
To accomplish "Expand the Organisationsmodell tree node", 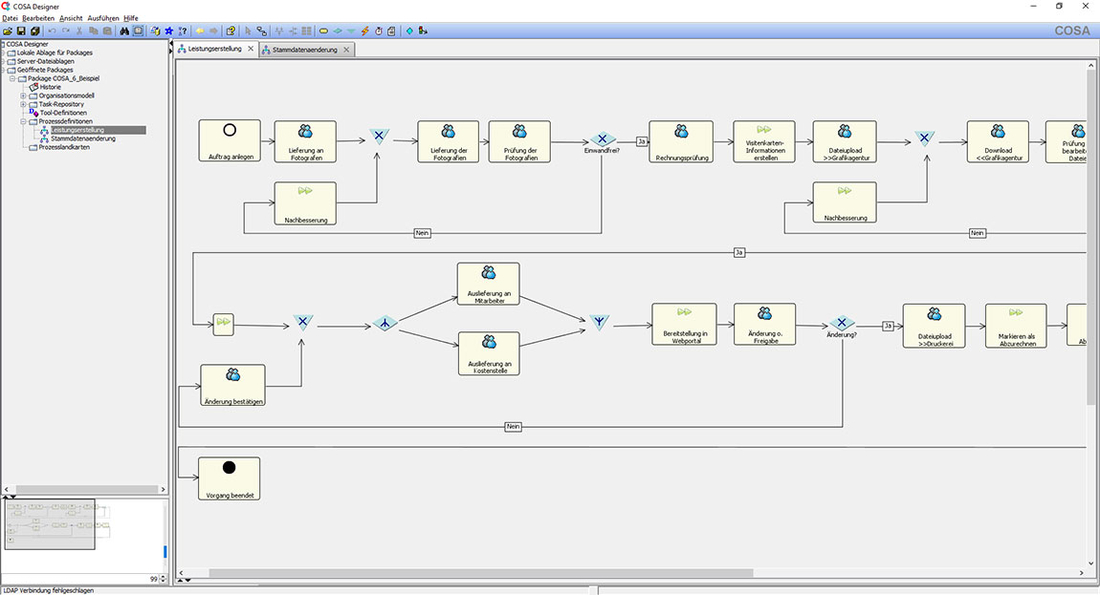I will [x=23, y=95].
